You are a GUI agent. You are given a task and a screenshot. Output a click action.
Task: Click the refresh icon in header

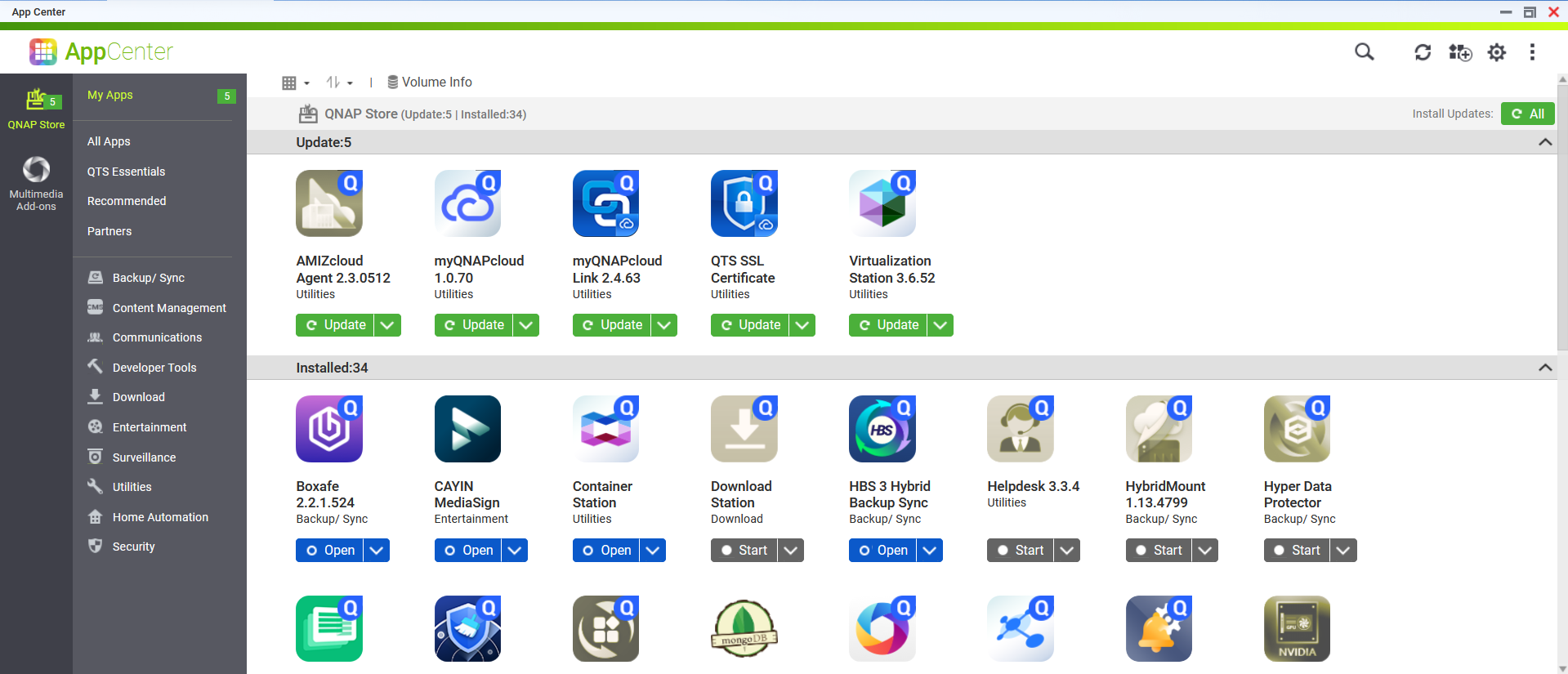(1423, 52)
